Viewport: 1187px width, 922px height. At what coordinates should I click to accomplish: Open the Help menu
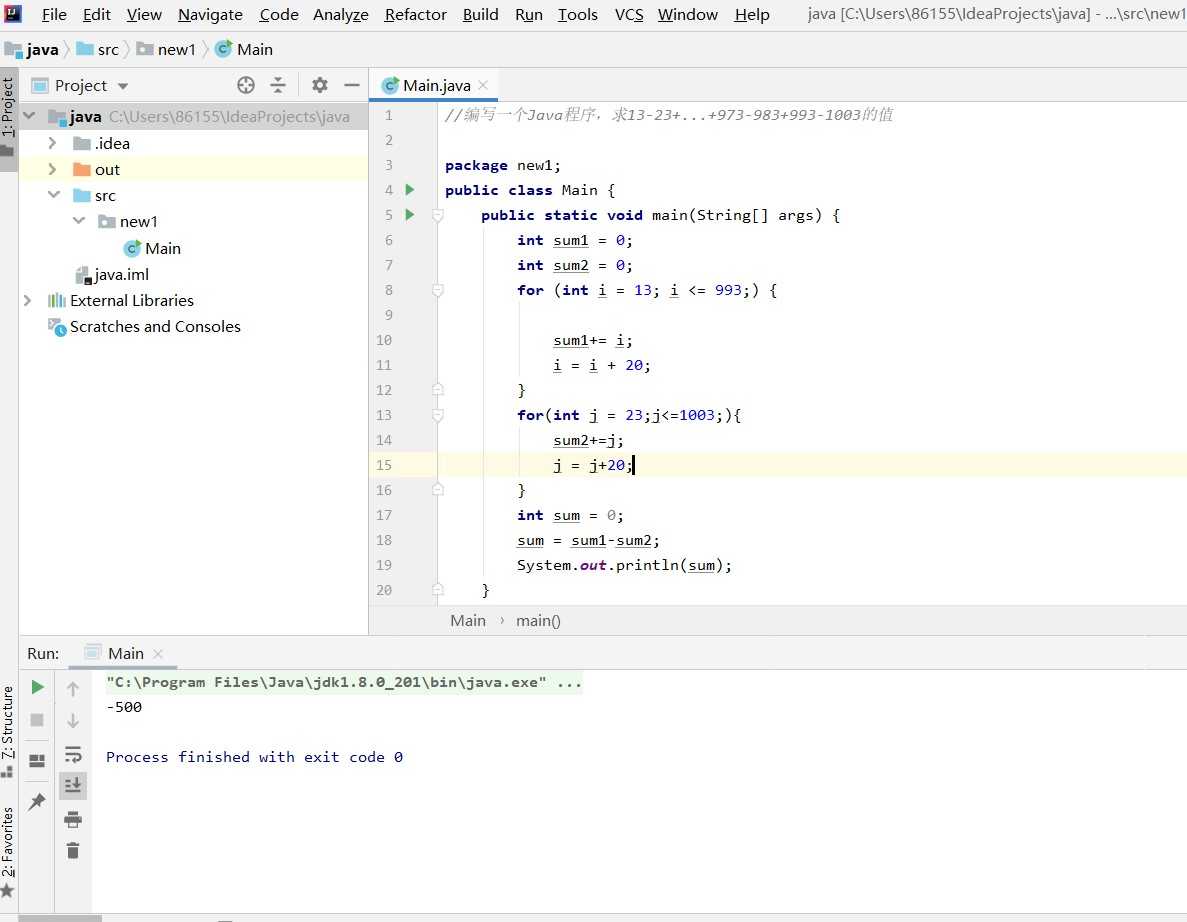tap(752, 14)
